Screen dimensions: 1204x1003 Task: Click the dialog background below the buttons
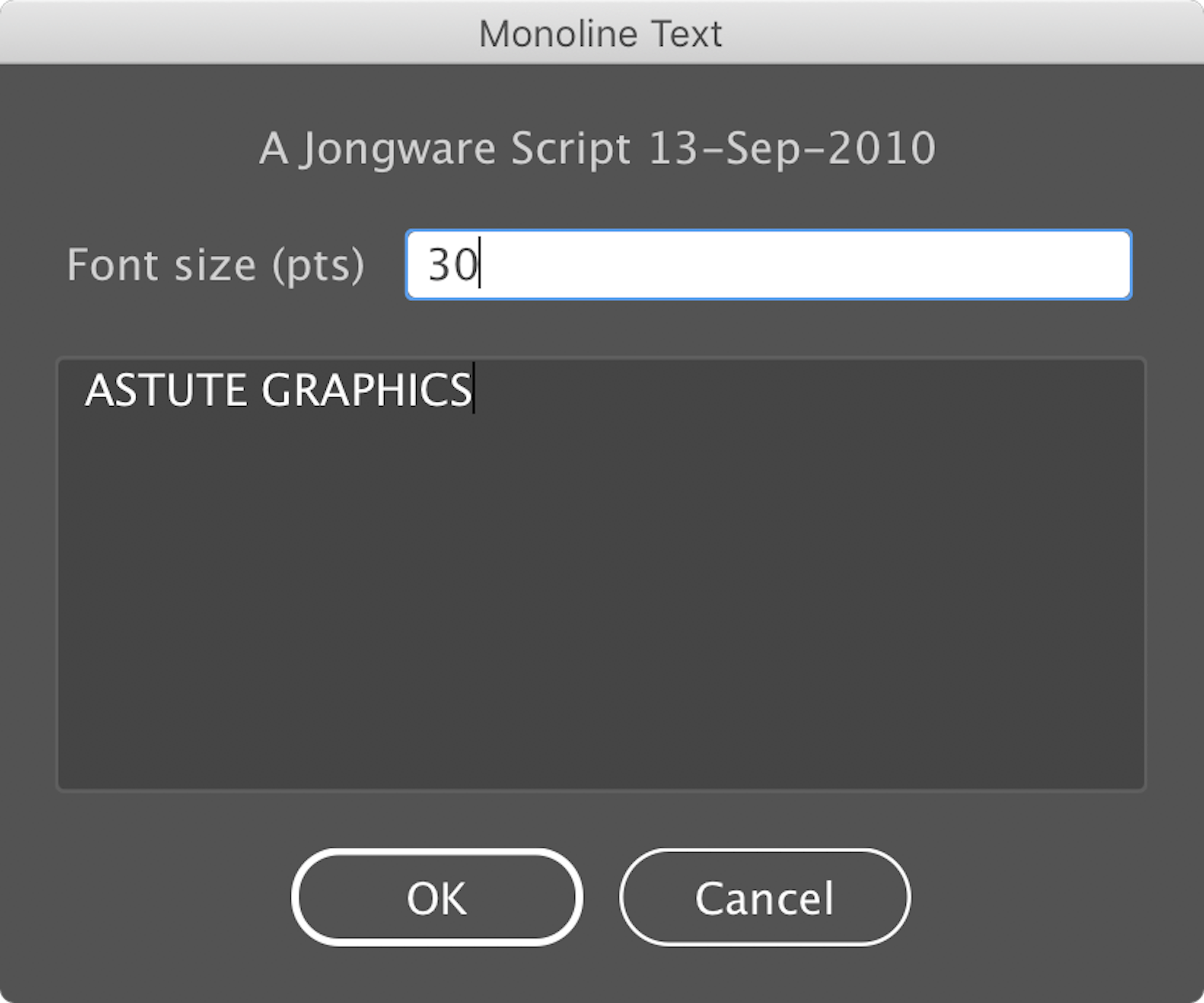pos(601,977)
